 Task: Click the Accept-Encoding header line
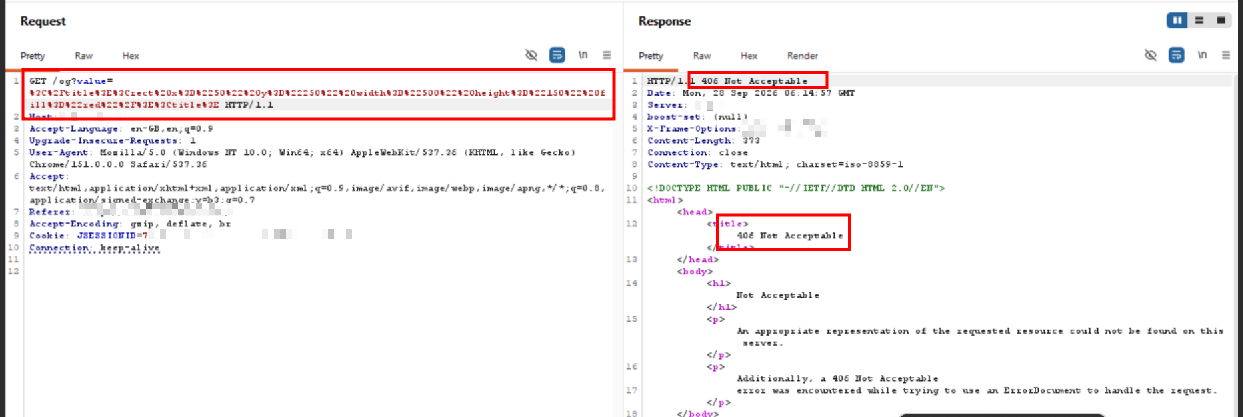point(128,224)
